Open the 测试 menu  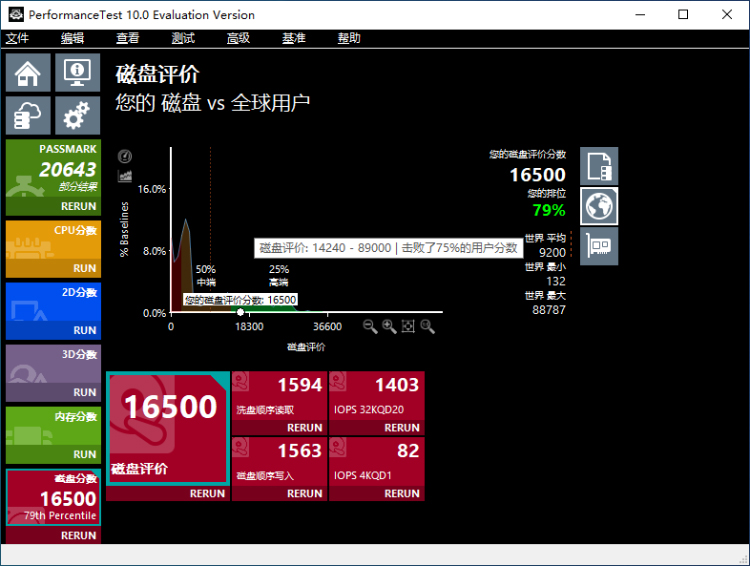(183, 38)
